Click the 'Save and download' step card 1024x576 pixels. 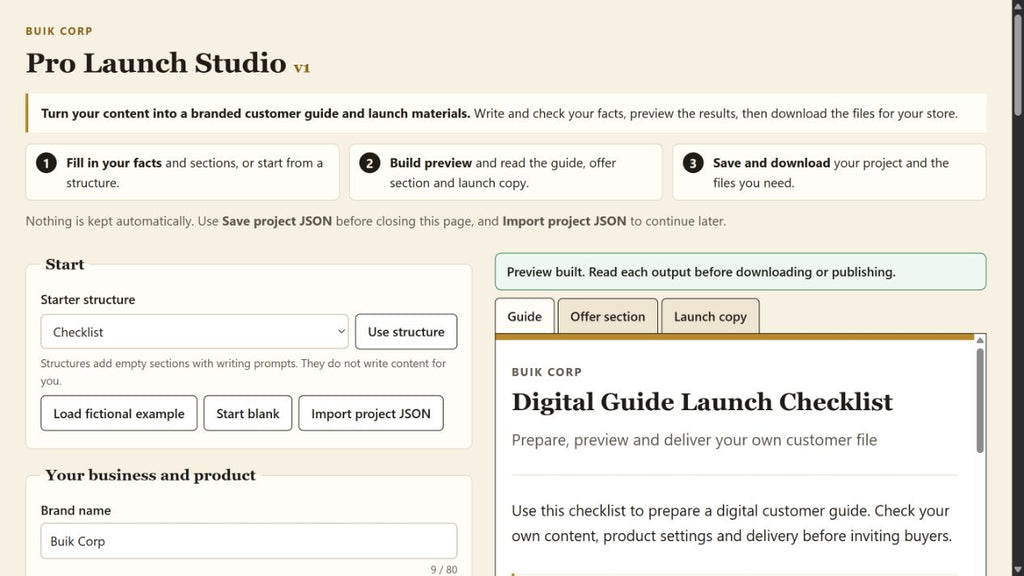[829, 172]
